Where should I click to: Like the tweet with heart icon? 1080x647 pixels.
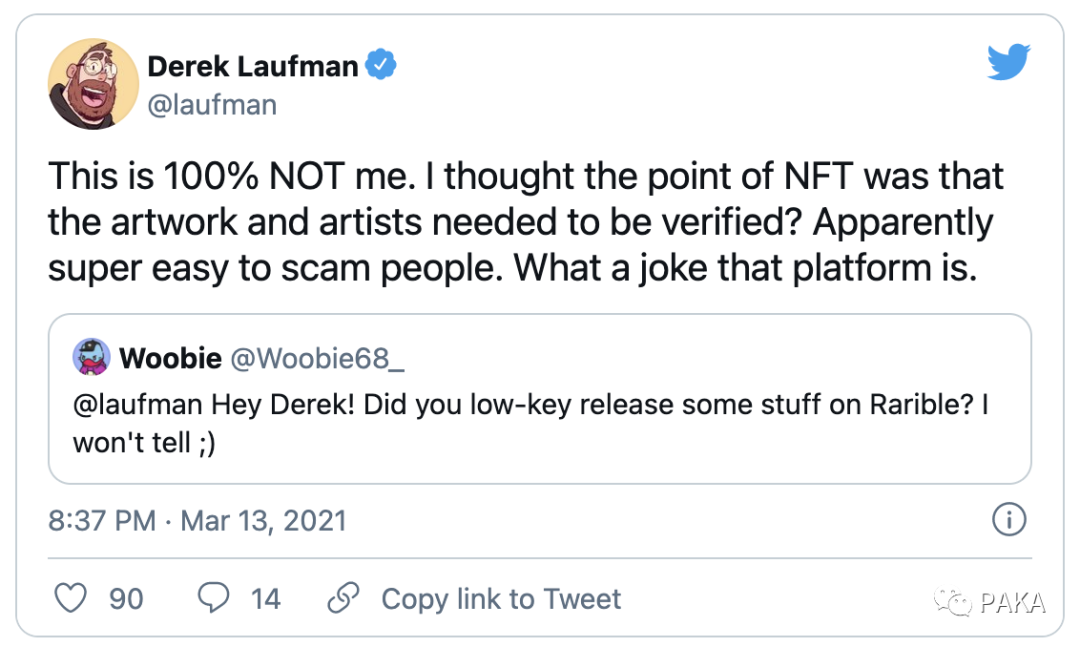pyautogui.click(x=70, y=599)
